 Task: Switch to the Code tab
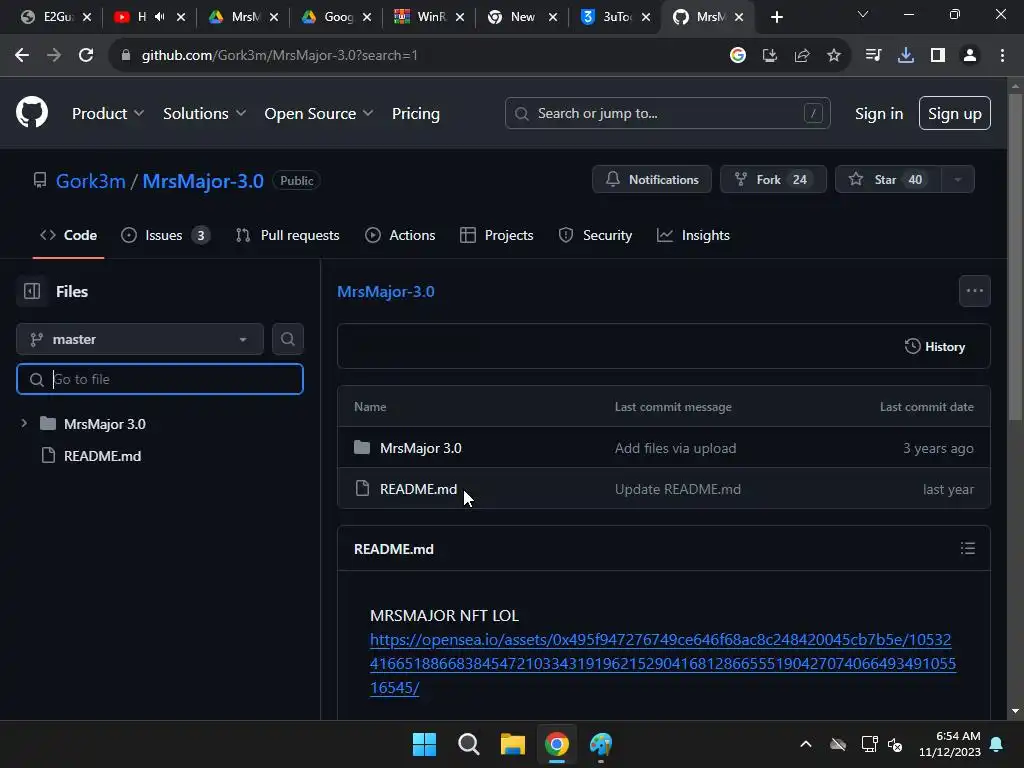coord(69,235)
